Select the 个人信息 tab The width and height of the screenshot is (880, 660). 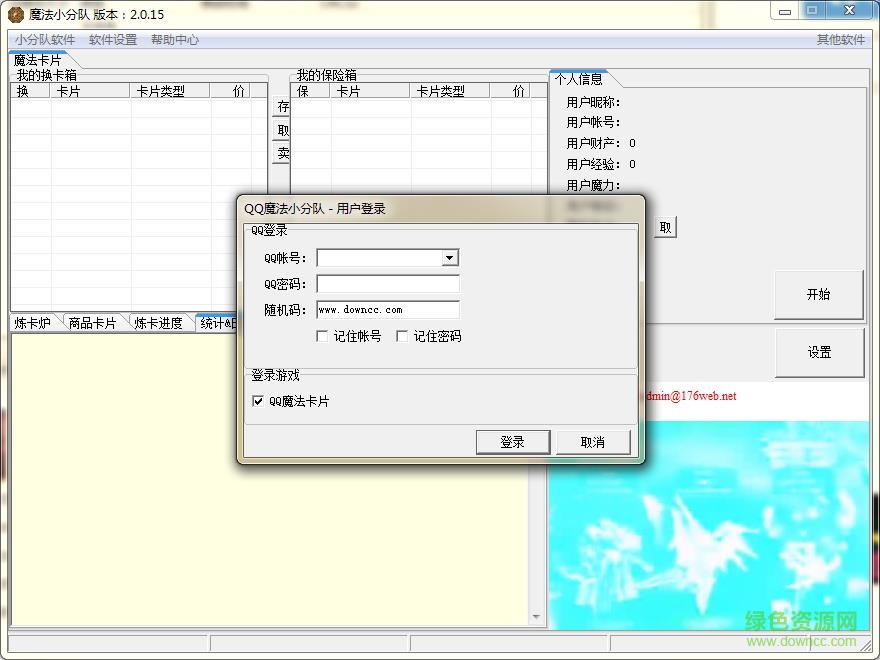(578, 79)
